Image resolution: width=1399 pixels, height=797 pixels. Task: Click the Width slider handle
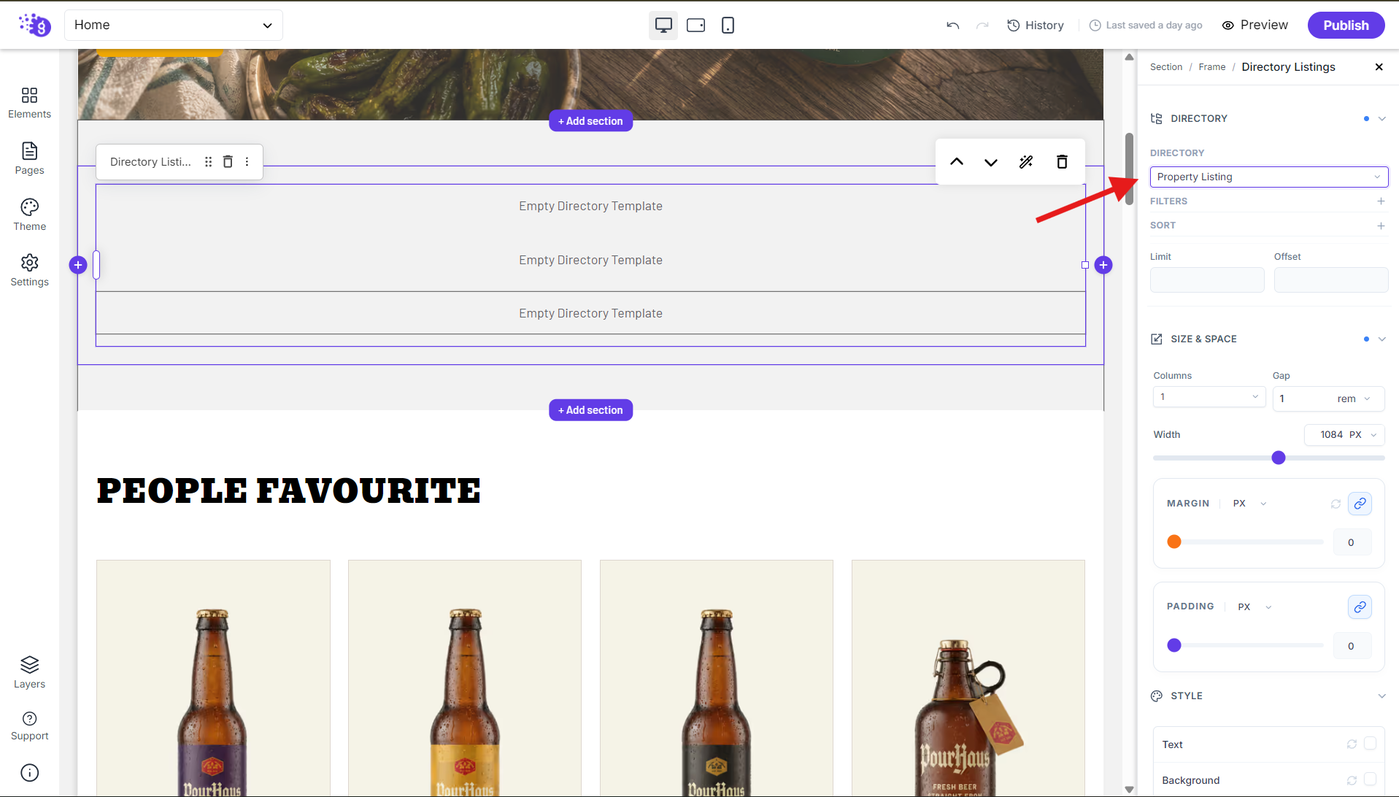1278,458
